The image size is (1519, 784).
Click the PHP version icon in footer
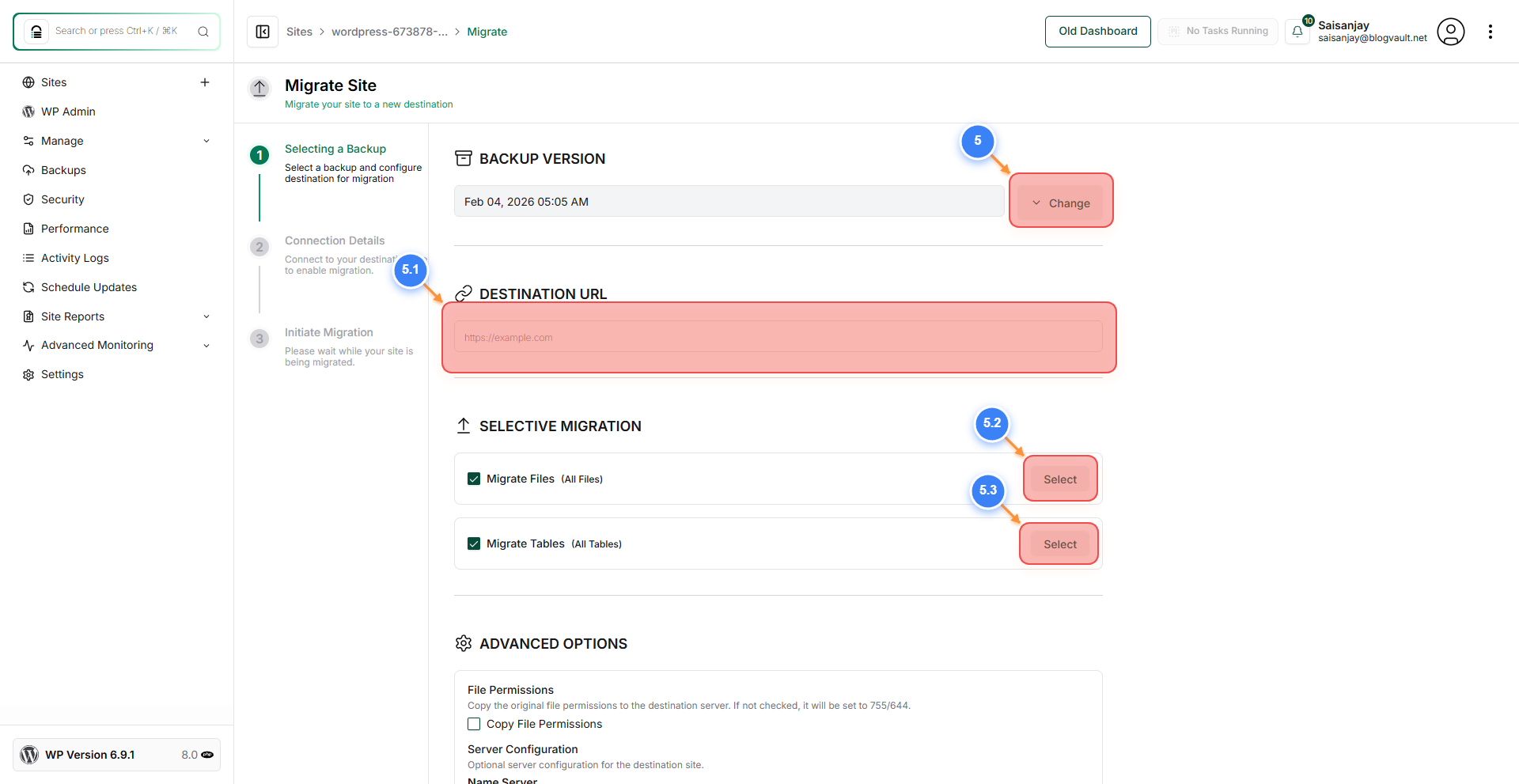207,755
